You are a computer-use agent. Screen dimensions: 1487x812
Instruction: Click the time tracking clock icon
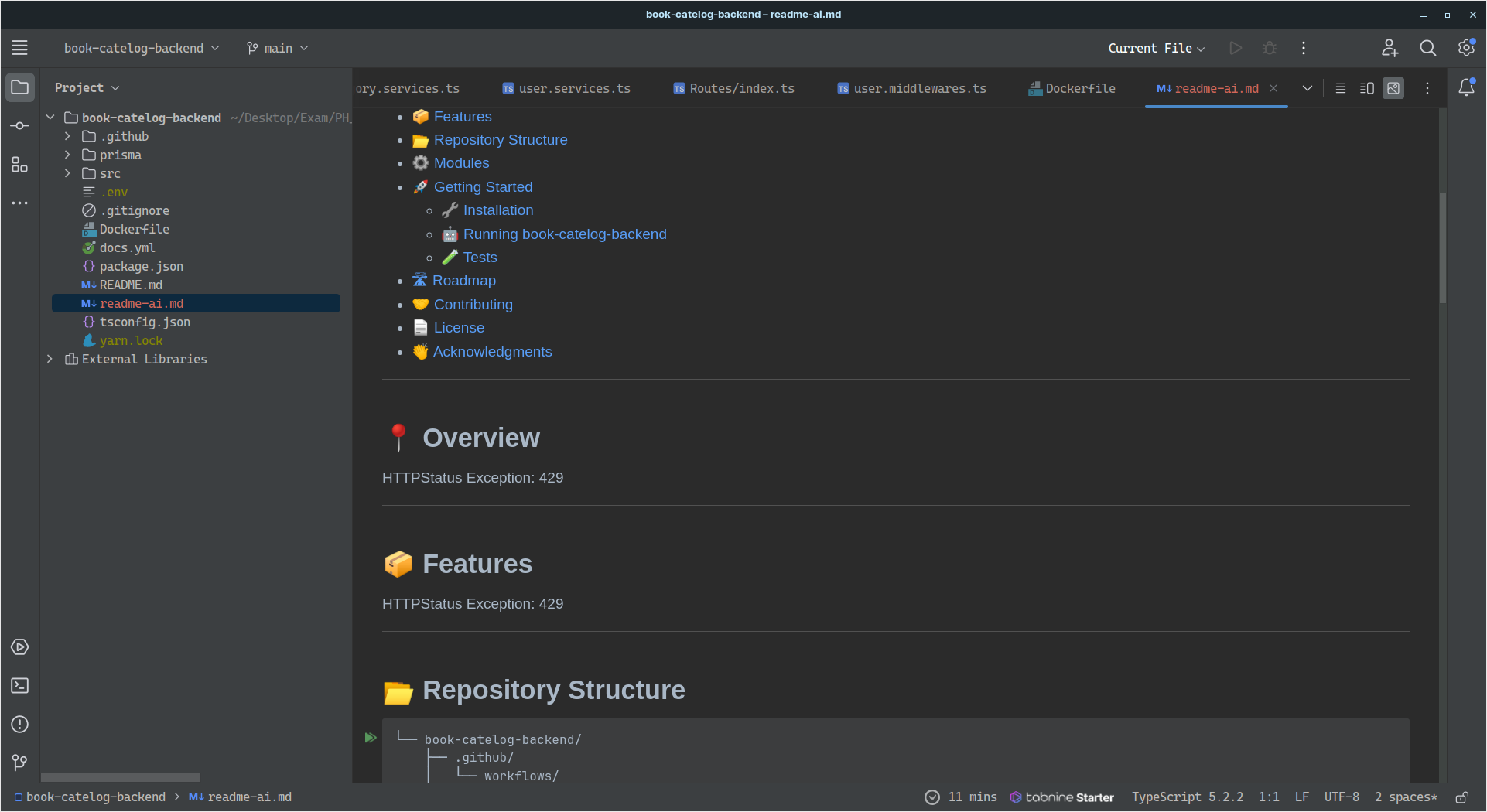932,797
